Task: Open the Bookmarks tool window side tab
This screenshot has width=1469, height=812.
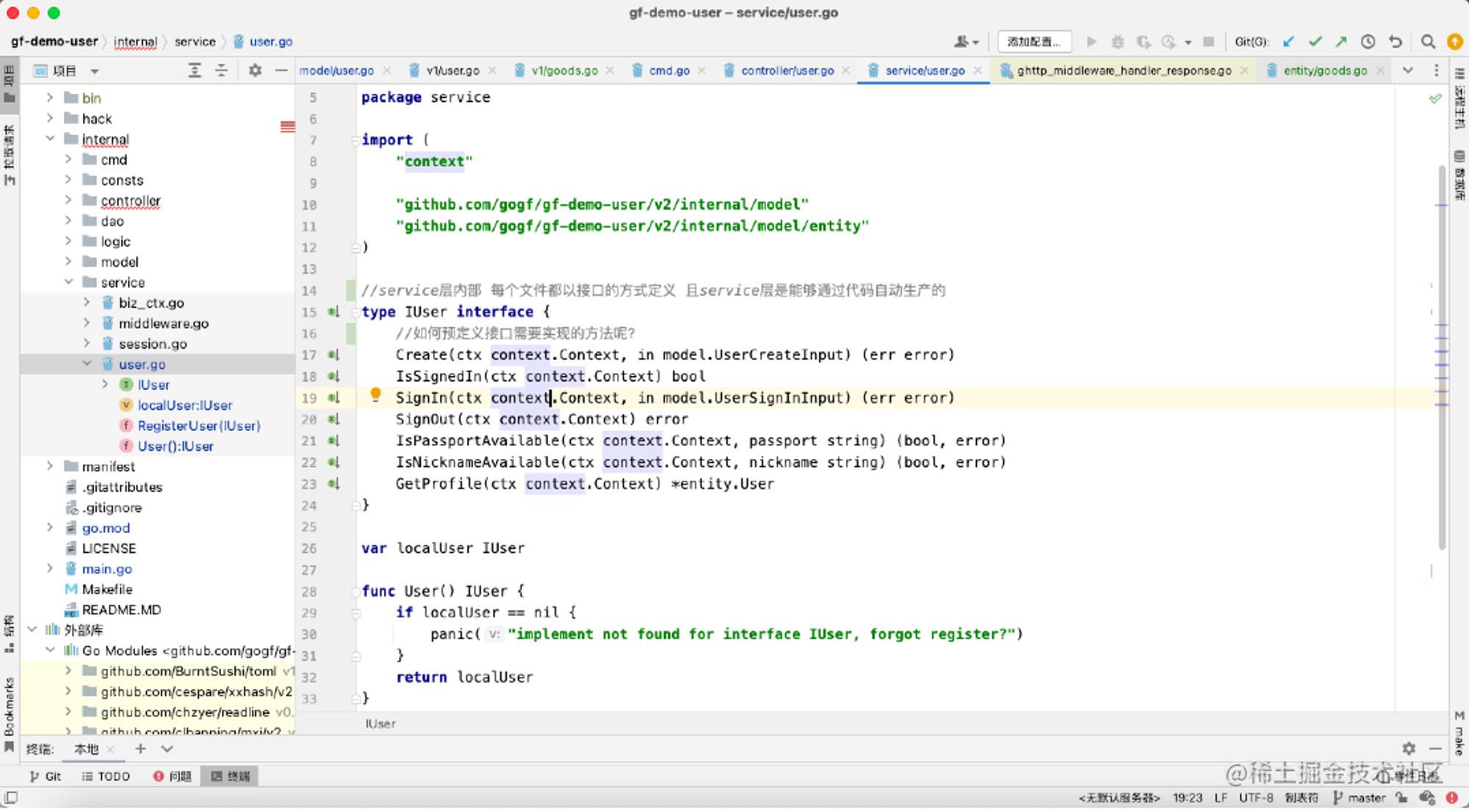Action: 9,714
